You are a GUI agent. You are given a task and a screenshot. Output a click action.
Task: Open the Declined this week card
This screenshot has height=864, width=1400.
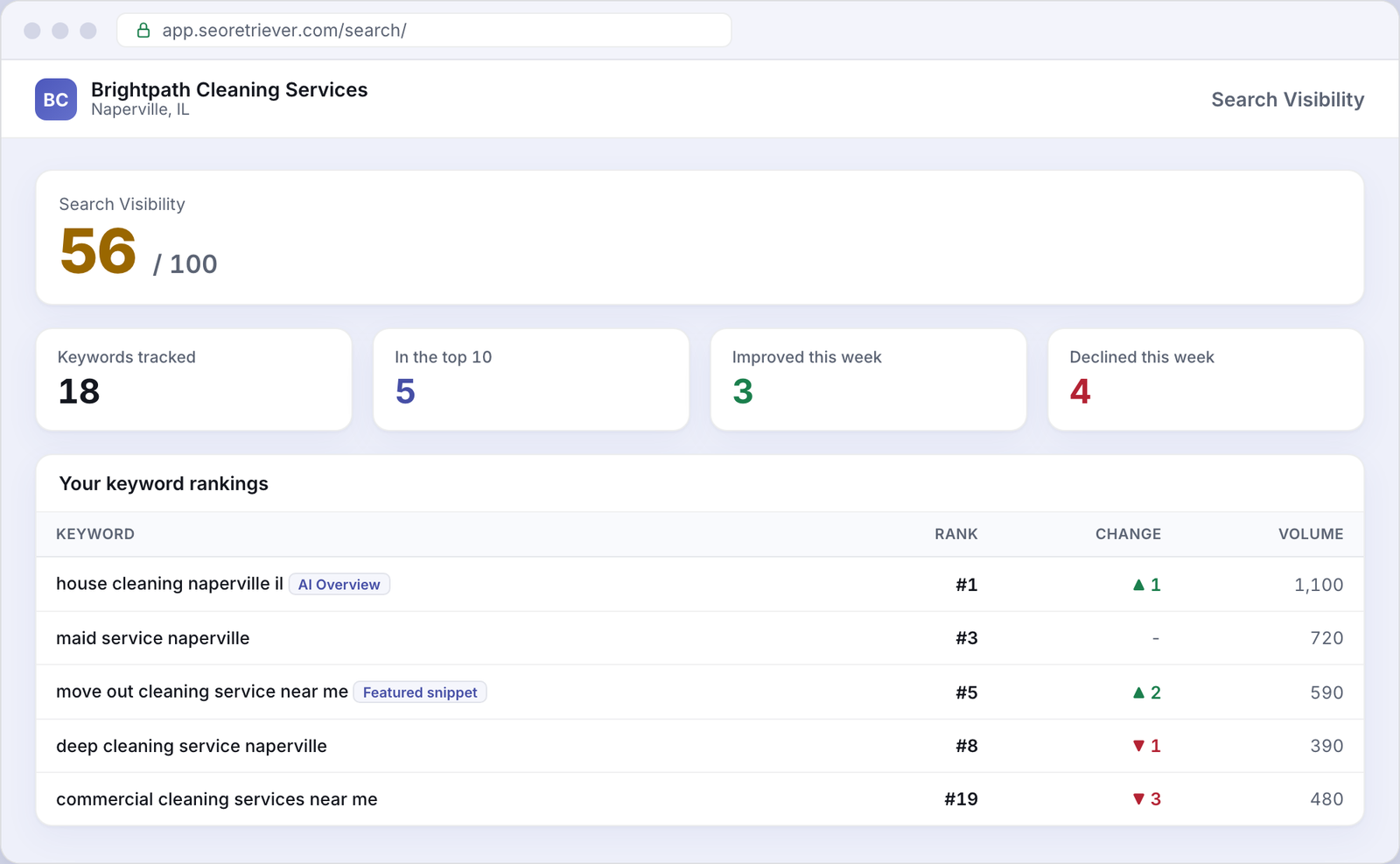click(x=1206, y=380)
